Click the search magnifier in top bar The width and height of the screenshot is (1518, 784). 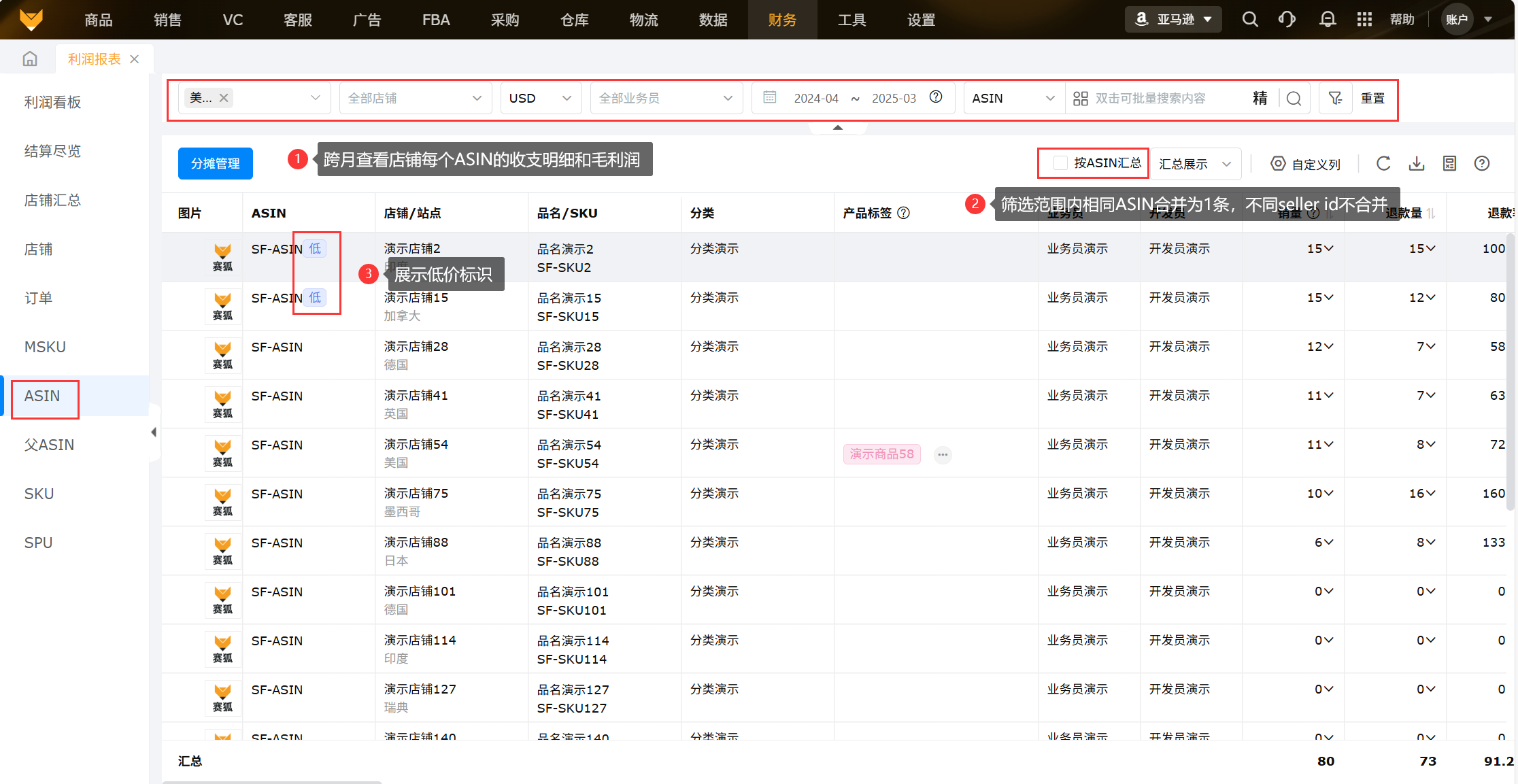(1249, 20)
